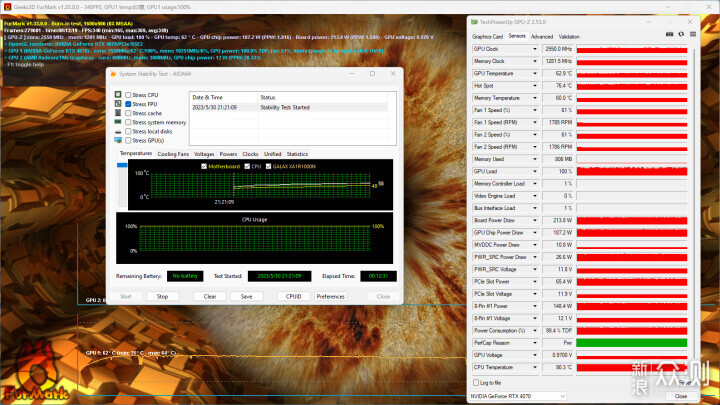Click the AIDA64 flame icon in title bar
The image size is (720, 405).
113,74
